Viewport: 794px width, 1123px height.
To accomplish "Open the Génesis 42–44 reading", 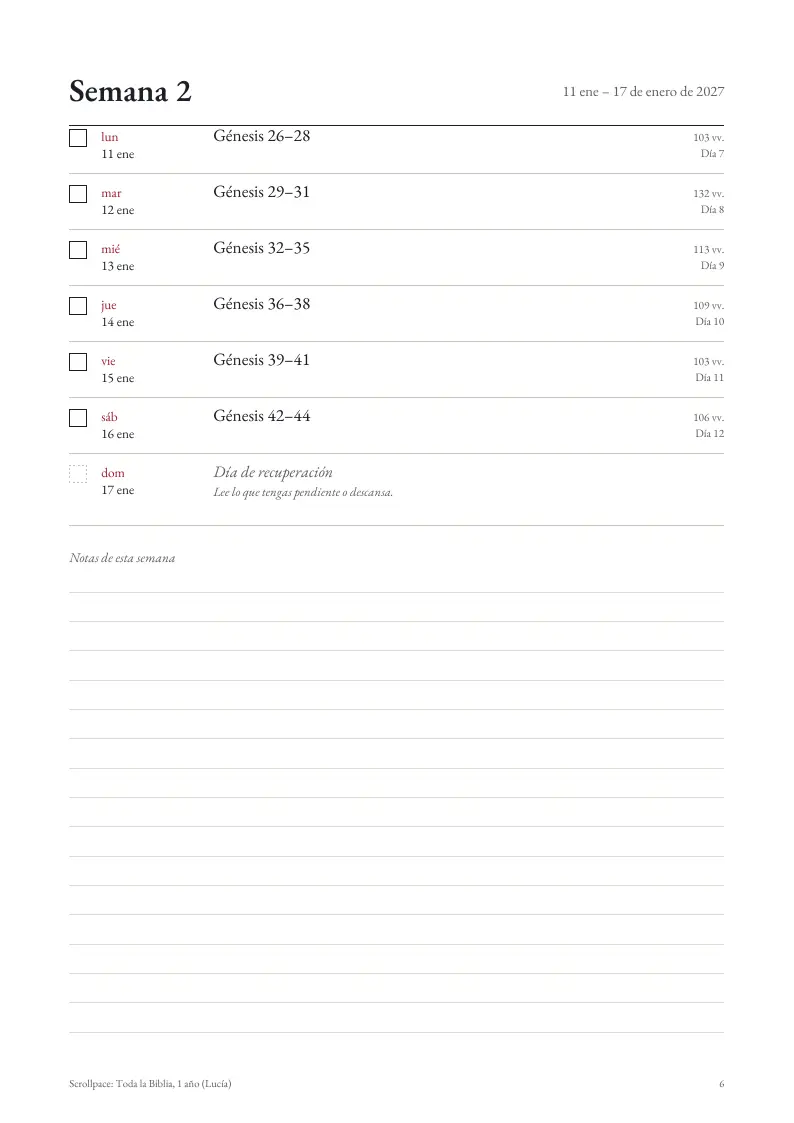I will point(261,416).
